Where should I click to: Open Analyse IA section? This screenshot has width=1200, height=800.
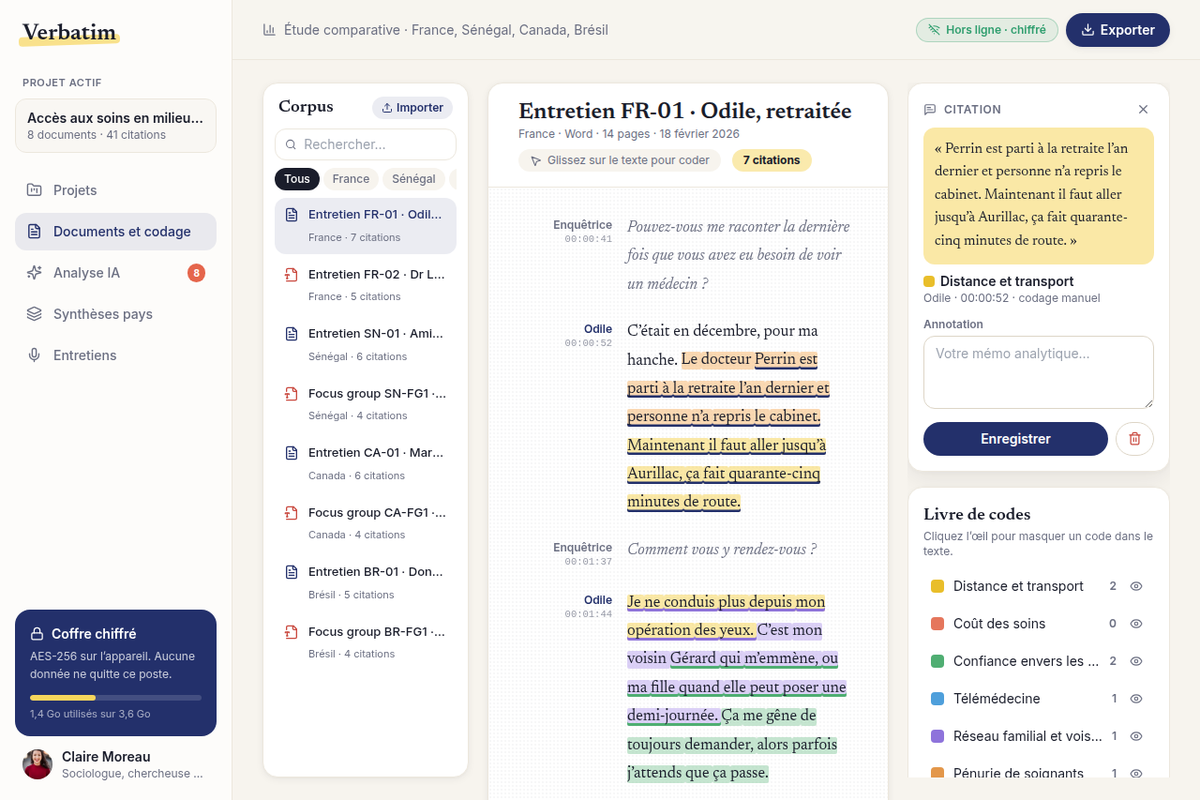(115, 272)
